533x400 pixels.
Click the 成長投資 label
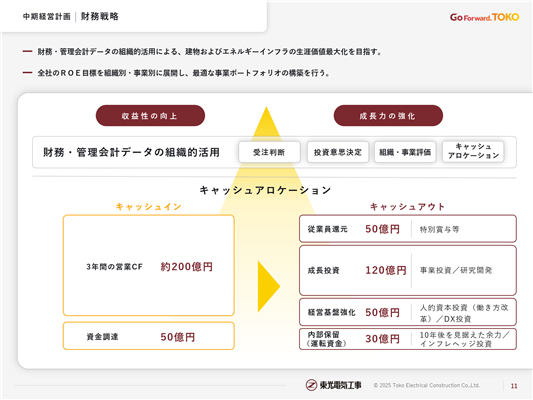point(323,271)
